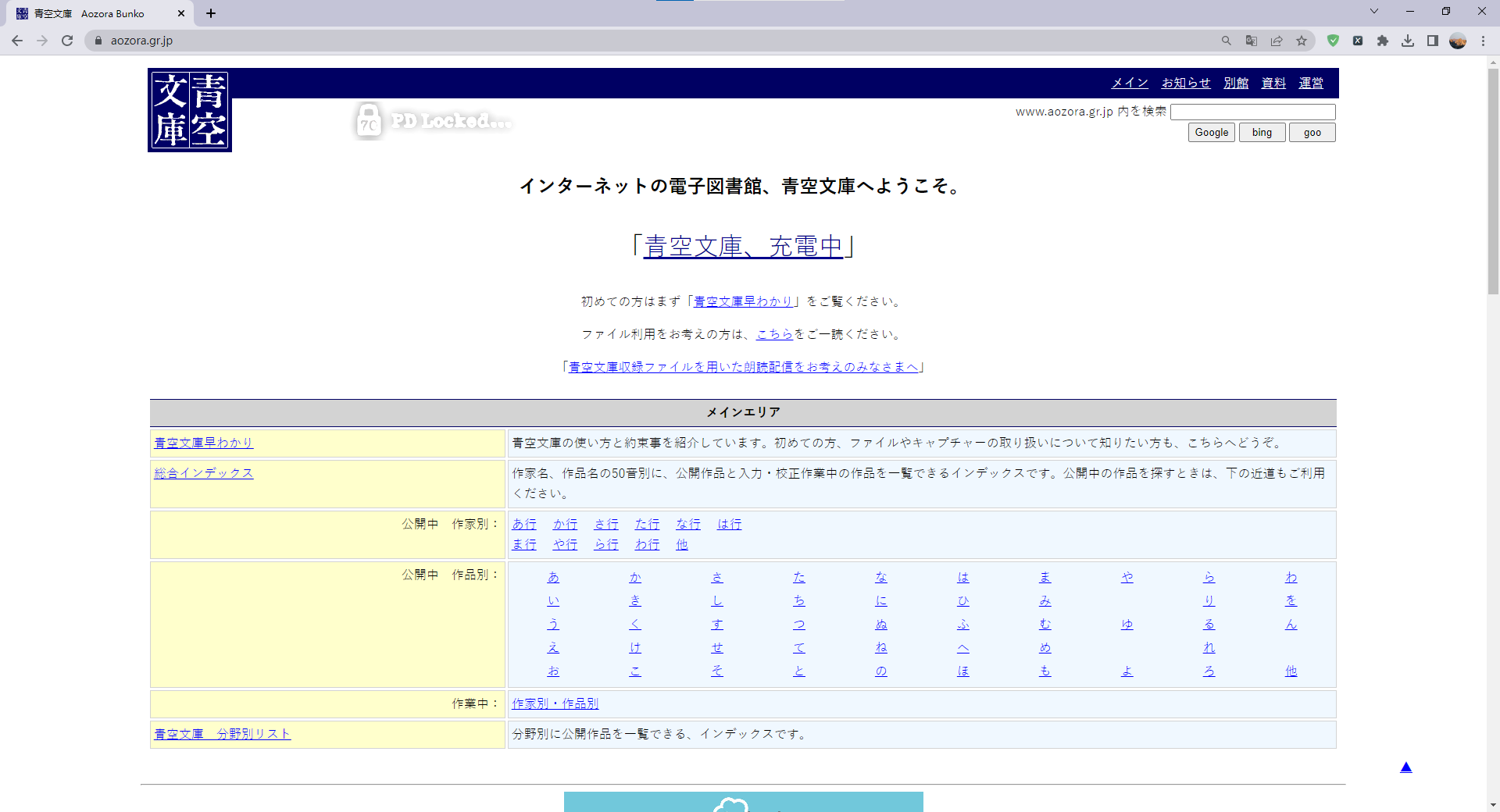1500x812 pixels.
Task: Click the padlock site info icon
Action: [x=98, y=41]
